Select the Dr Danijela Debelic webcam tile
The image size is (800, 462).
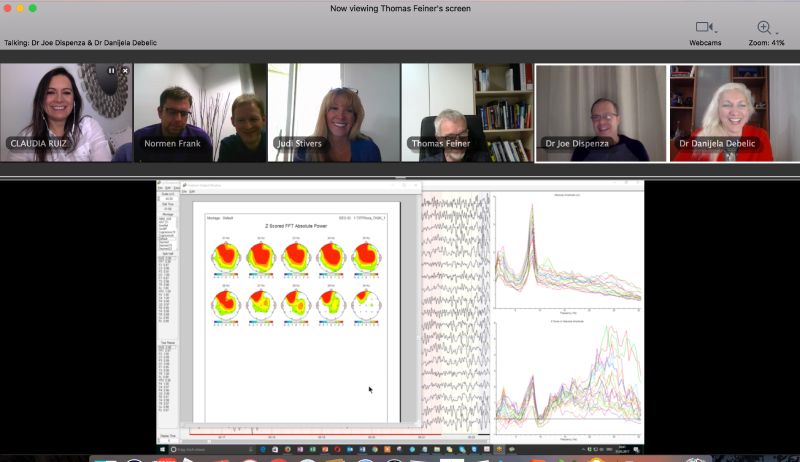pos(735,113)
